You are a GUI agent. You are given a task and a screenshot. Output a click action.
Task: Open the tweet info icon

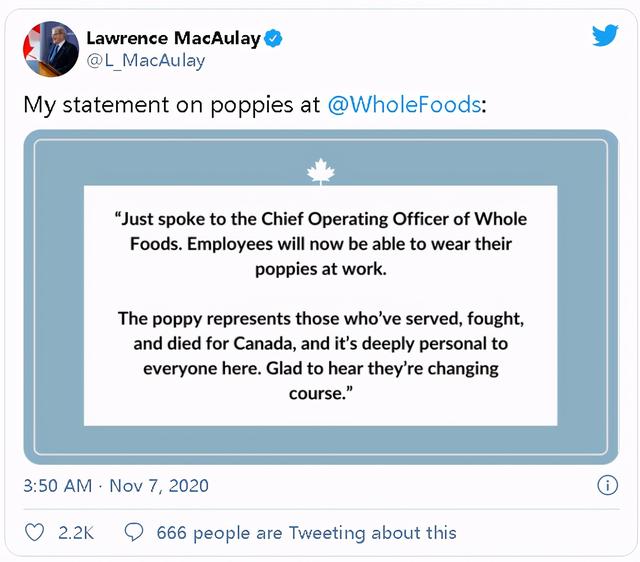tap(606, 486)
